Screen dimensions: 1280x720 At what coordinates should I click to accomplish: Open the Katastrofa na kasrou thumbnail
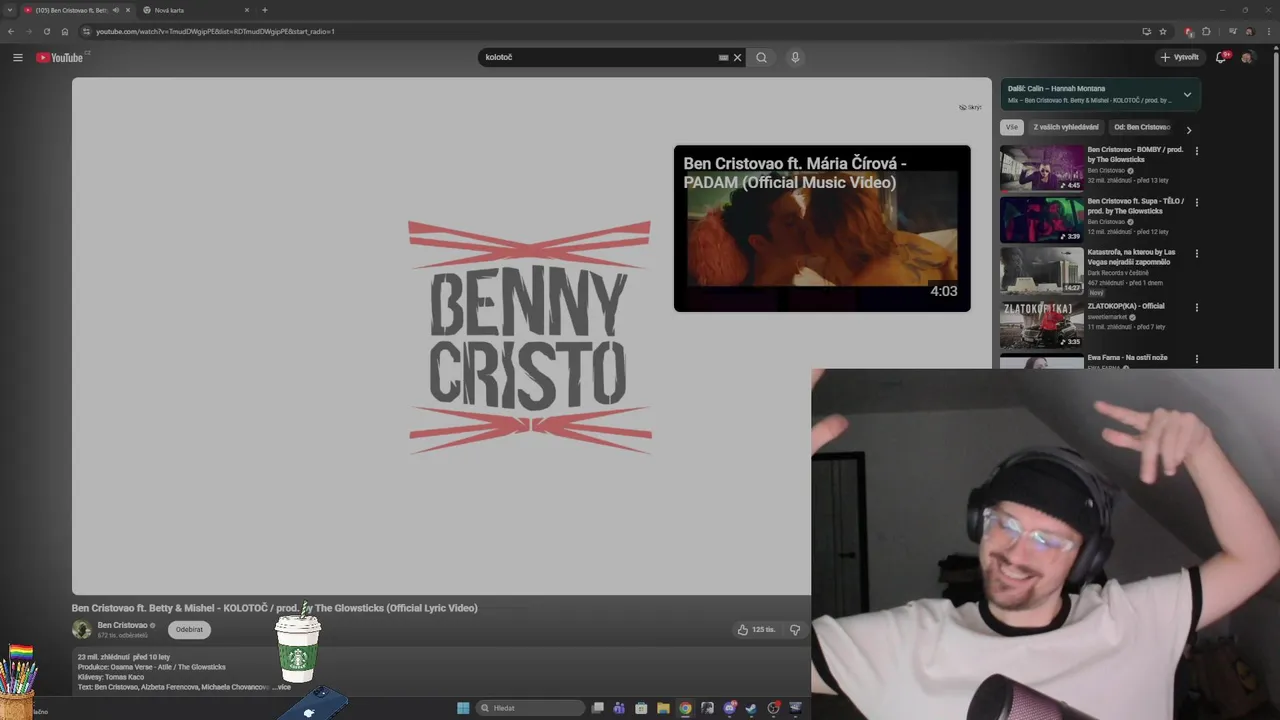coord(1042,272)
